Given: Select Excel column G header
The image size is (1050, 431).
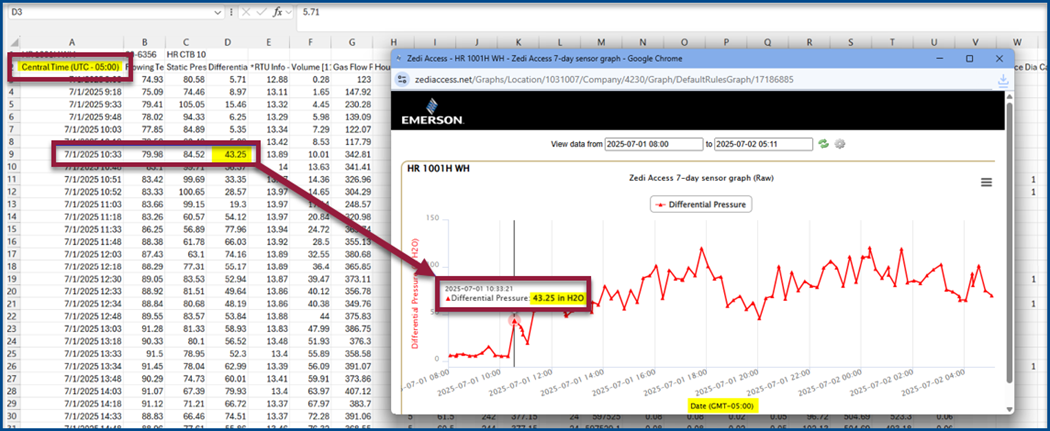Looking at the screenshot, I should coord(352,42).
